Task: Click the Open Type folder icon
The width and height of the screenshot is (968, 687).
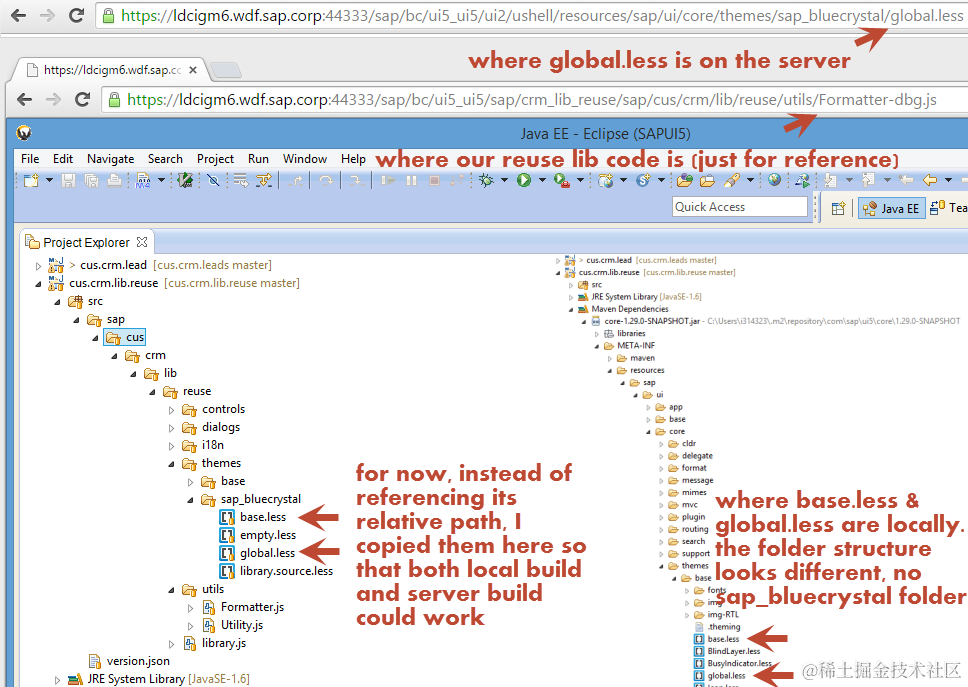Action: [685, 180]
